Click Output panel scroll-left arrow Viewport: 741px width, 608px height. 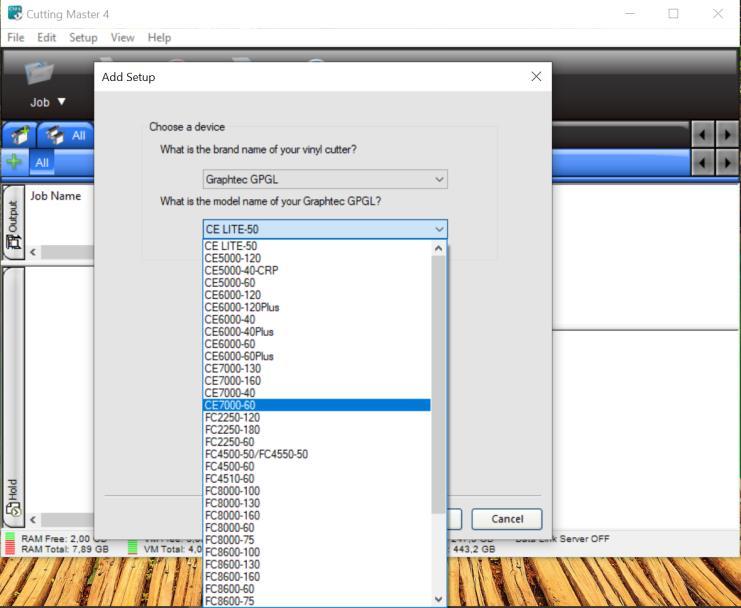33,252
